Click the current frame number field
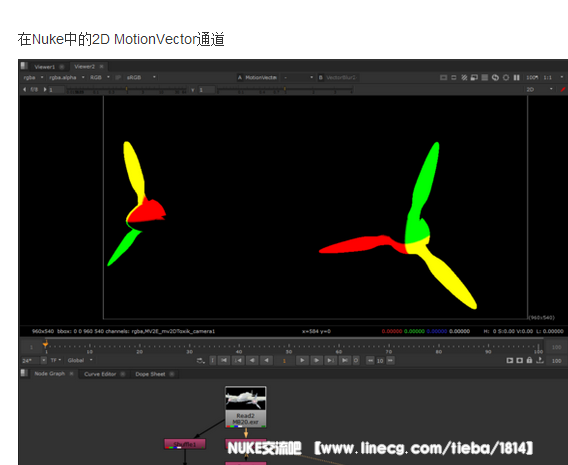This screenshot has width=568, height=465. [284, 361]
